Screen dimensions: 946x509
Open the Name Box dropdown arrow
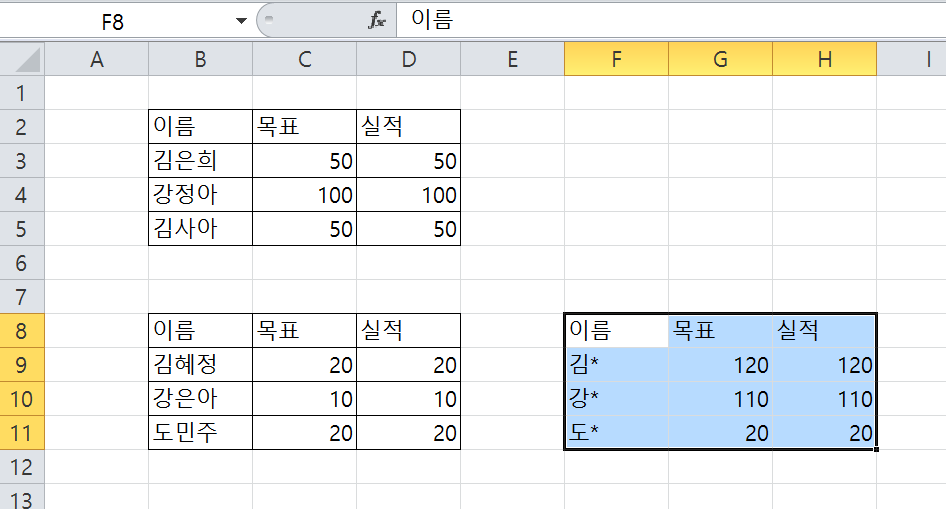click(240, 21)
